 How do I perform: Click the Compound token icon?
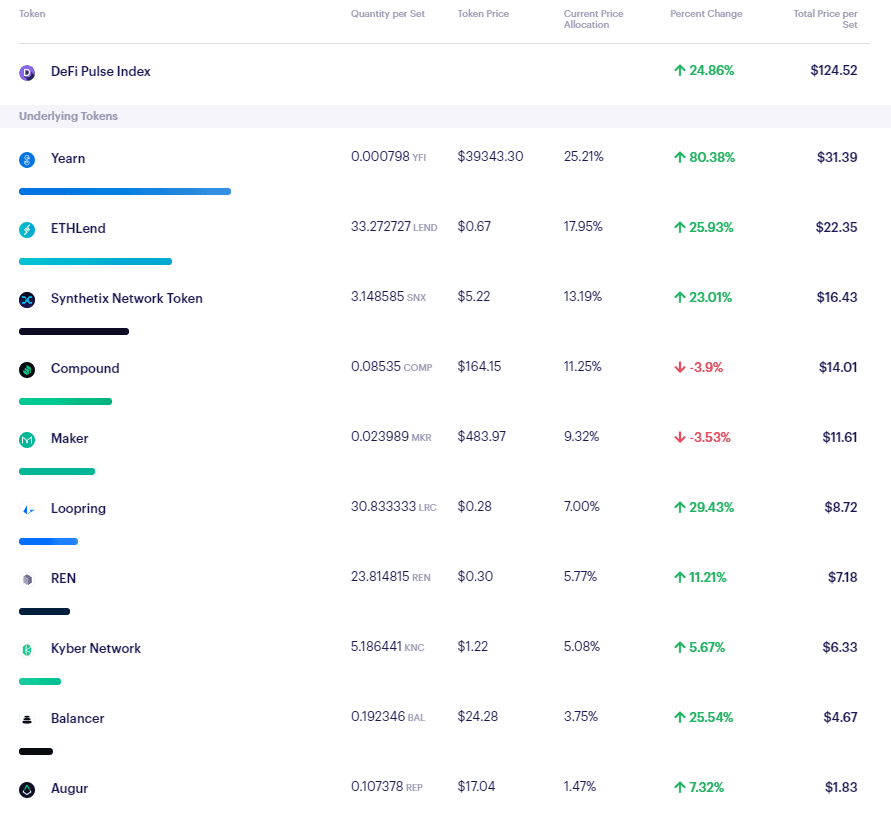pos(27,369)
